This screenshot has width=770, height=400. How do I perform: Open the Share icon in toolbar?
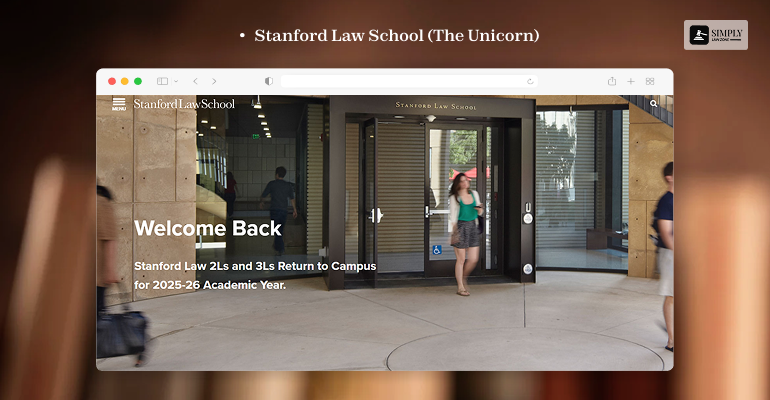coord(612,81)
